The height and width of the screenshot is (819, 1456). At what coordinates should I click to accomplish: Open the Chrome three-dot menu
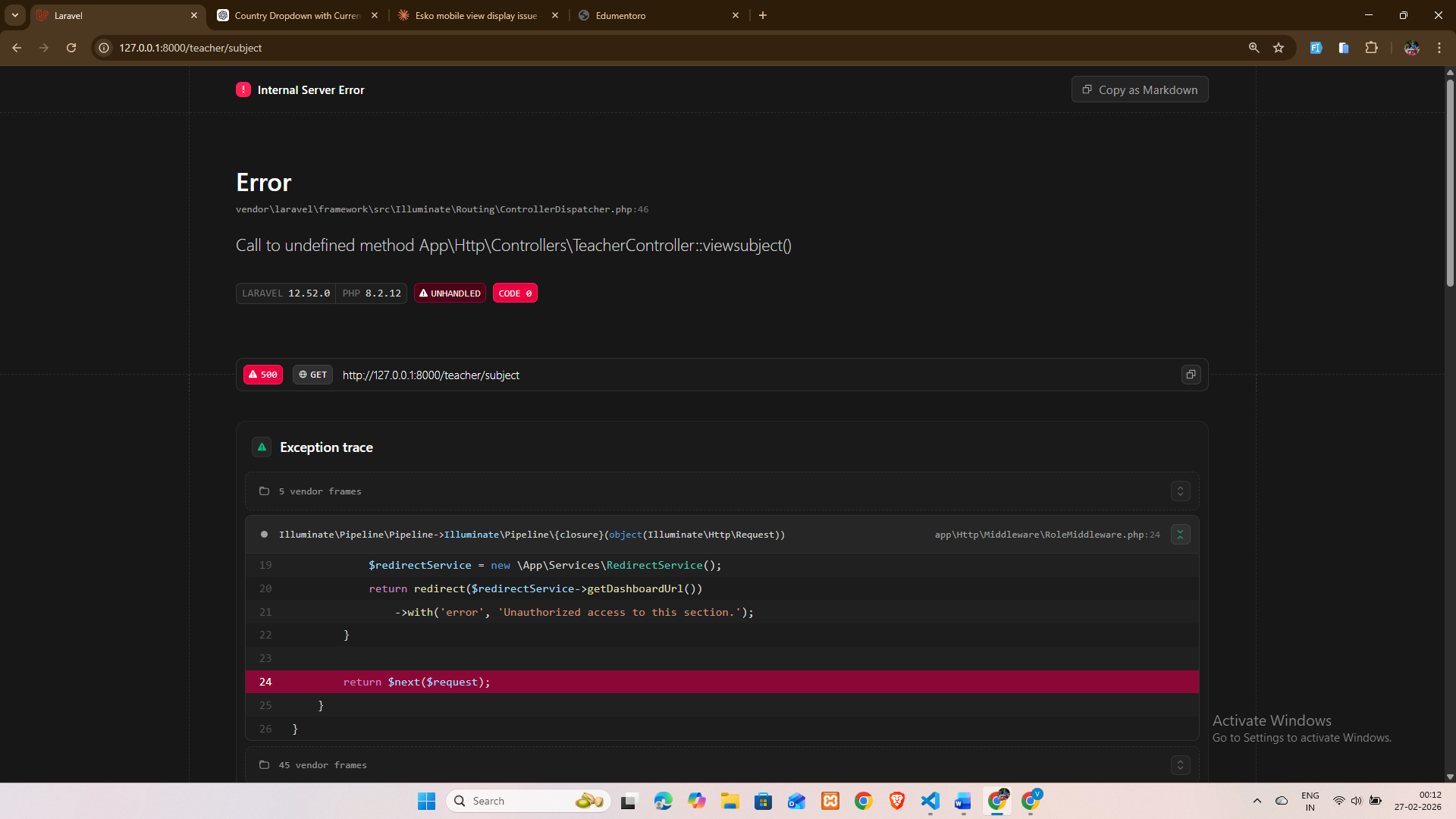(1439, 48)
